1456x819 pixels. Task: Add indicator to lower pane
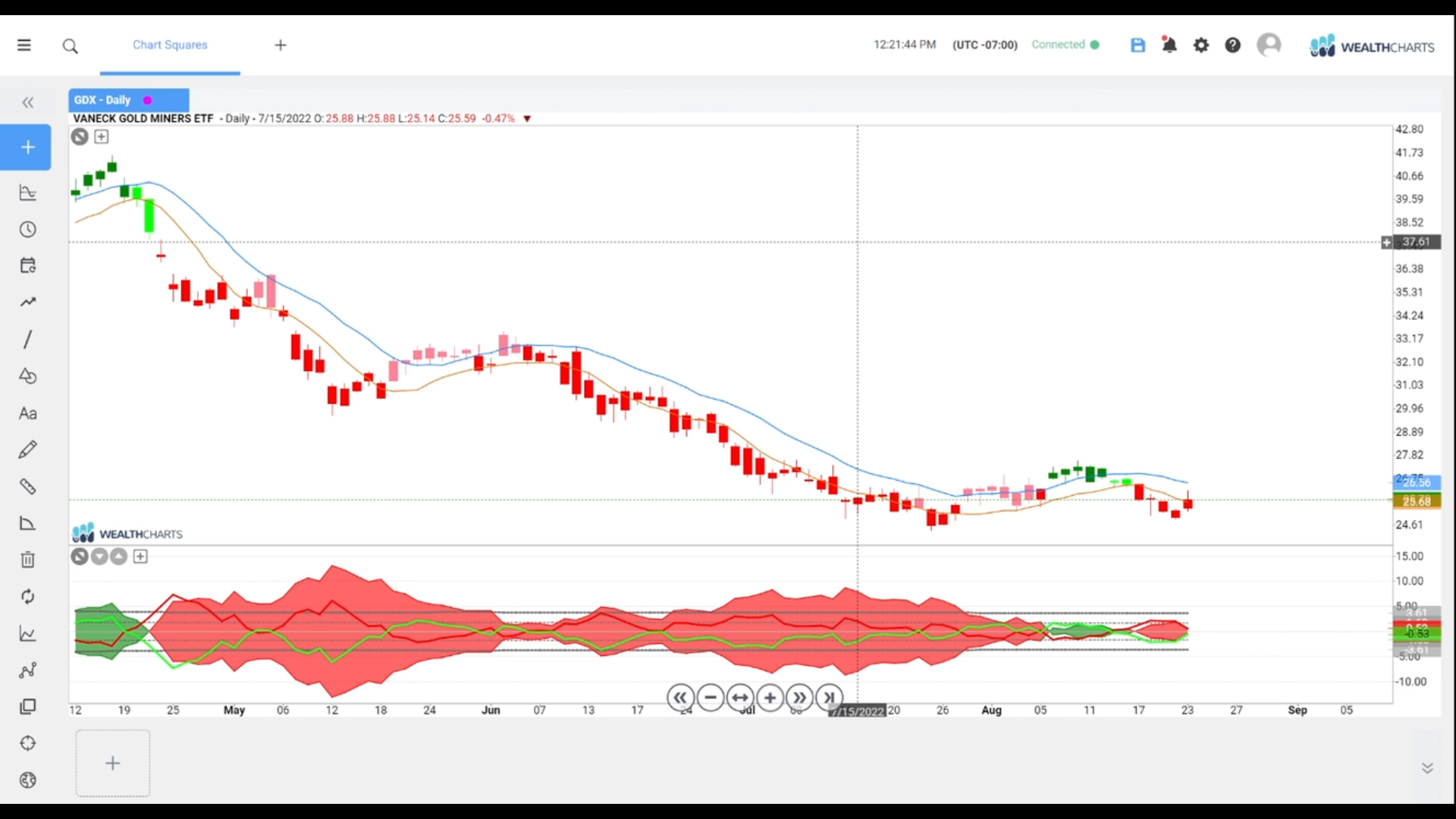pyautogui.click(x=140, y=557)
